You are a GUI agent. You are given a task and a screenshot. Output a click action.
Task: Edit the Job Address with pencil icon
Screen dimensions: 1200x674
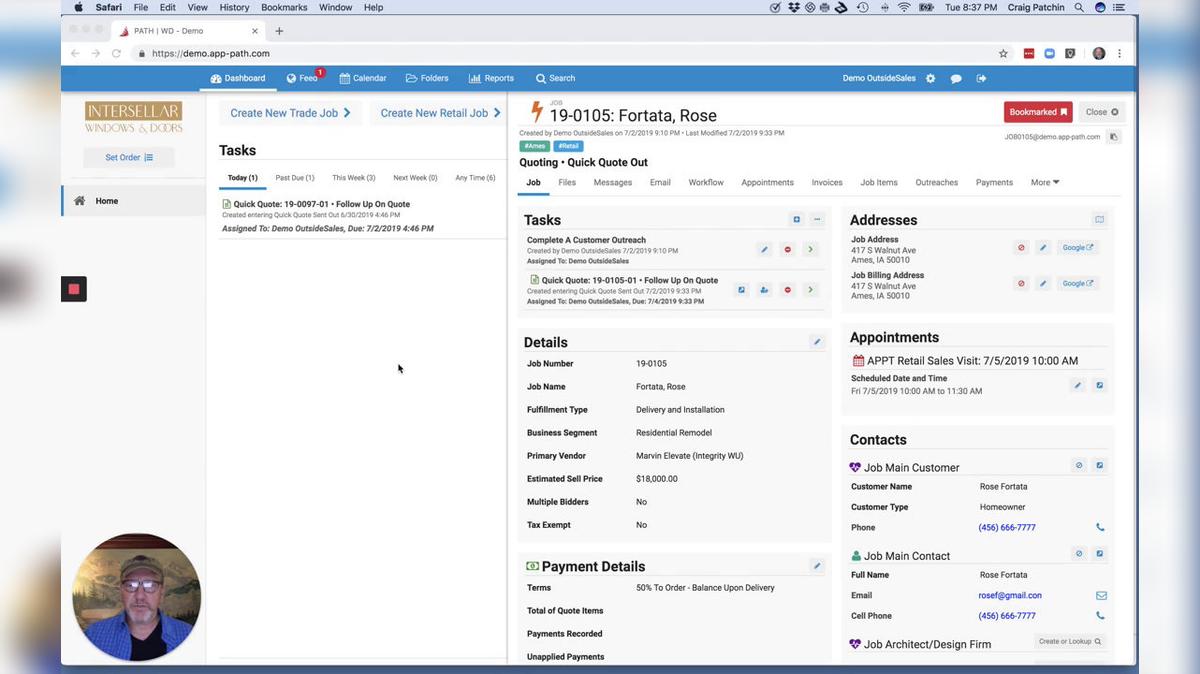click(1043, 247)
